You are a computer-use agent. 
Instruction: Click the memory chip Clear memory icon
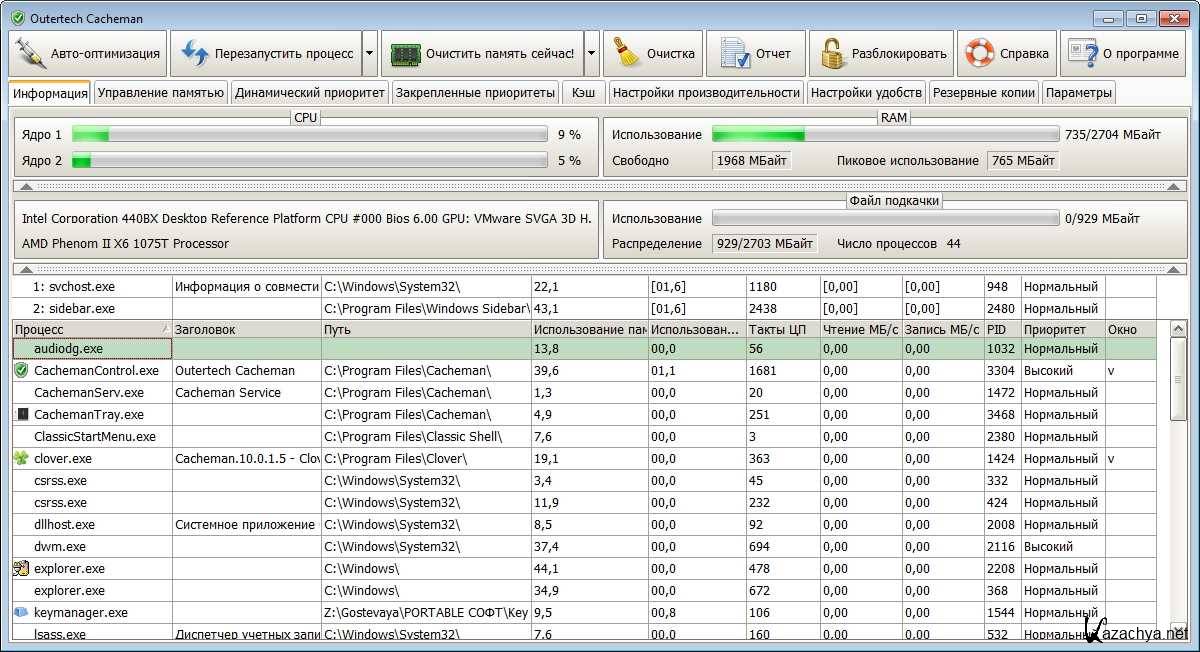pyautogui.click(x=405, y=54)
